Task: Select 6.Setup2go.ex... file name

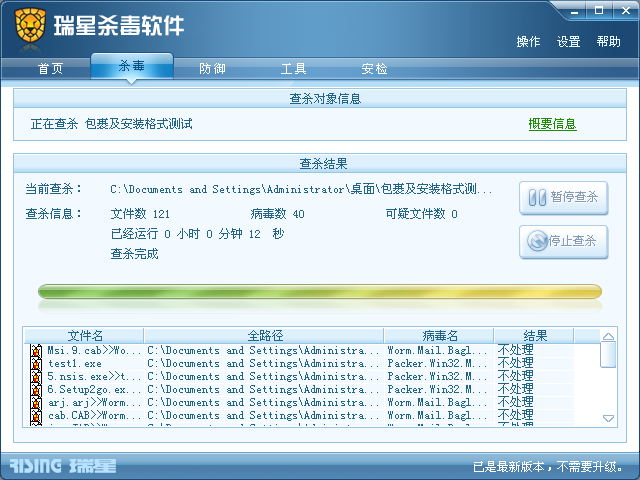Action: point(94,390)
